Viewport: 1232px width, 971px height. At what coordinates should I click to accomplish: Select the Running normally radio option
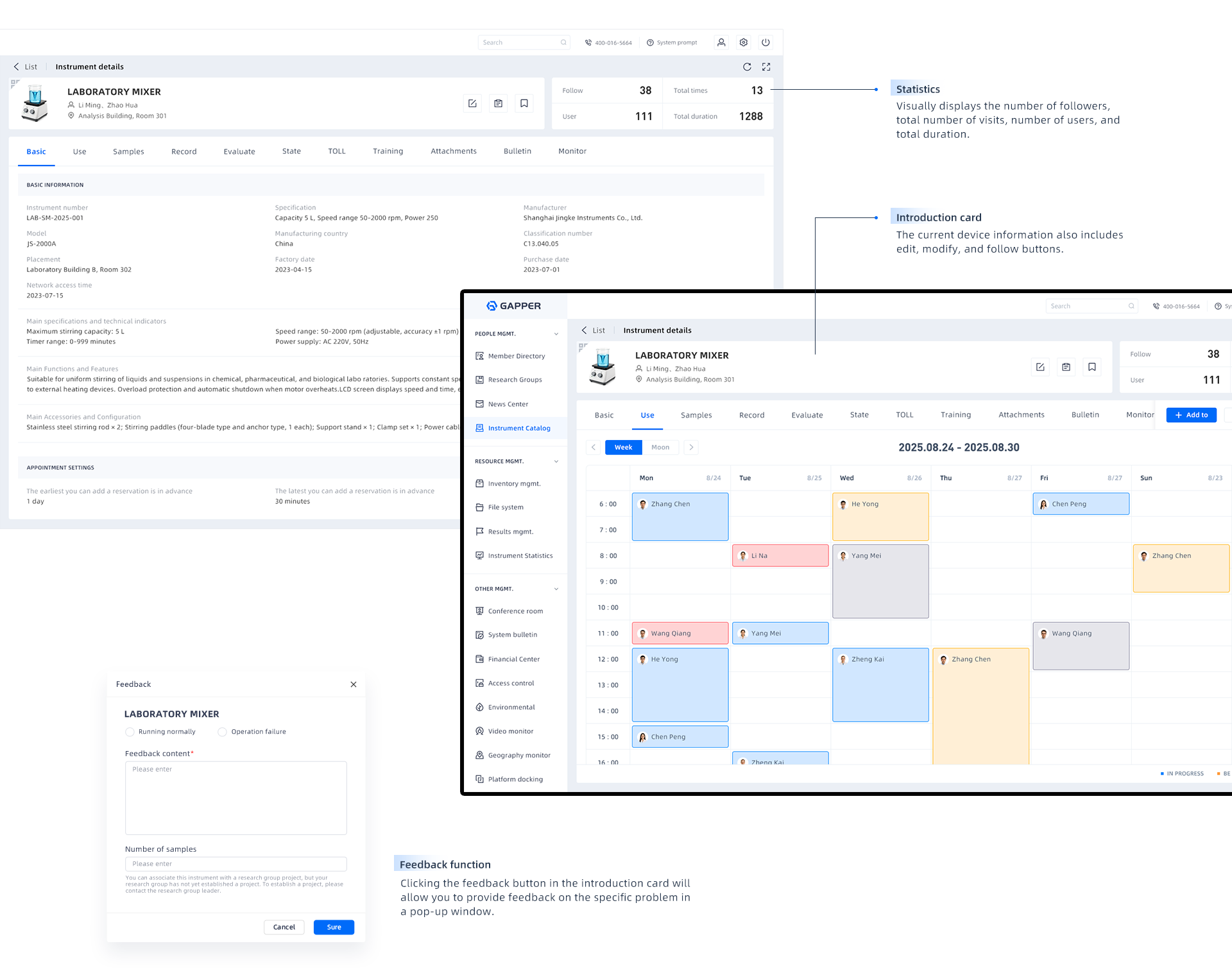point(130,732)
